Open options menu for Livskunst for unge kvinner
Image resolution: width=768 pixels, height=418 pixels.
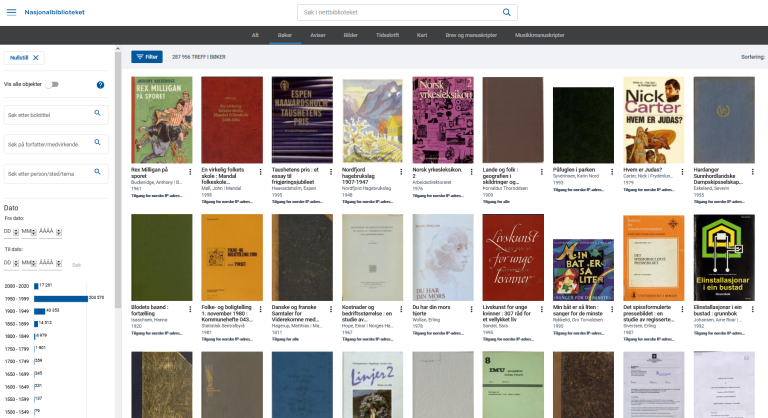542,309
